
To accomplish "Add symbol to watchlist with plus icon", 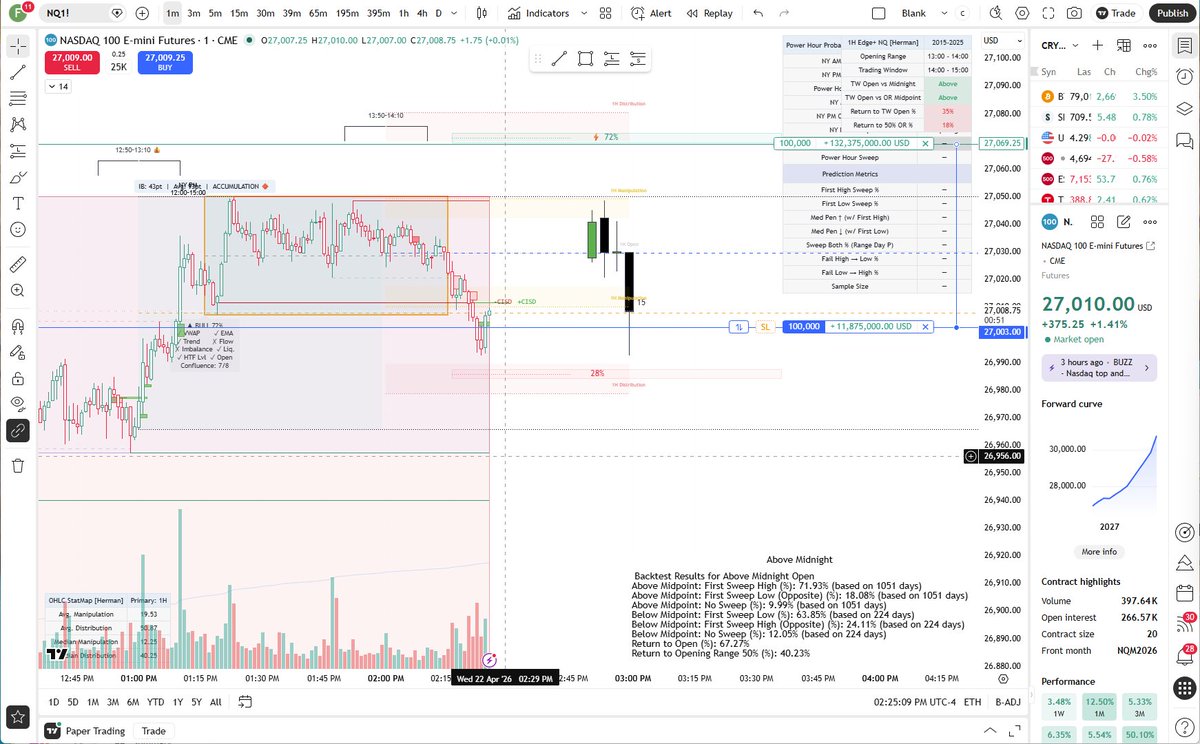I will click(x=1098, y=46).
